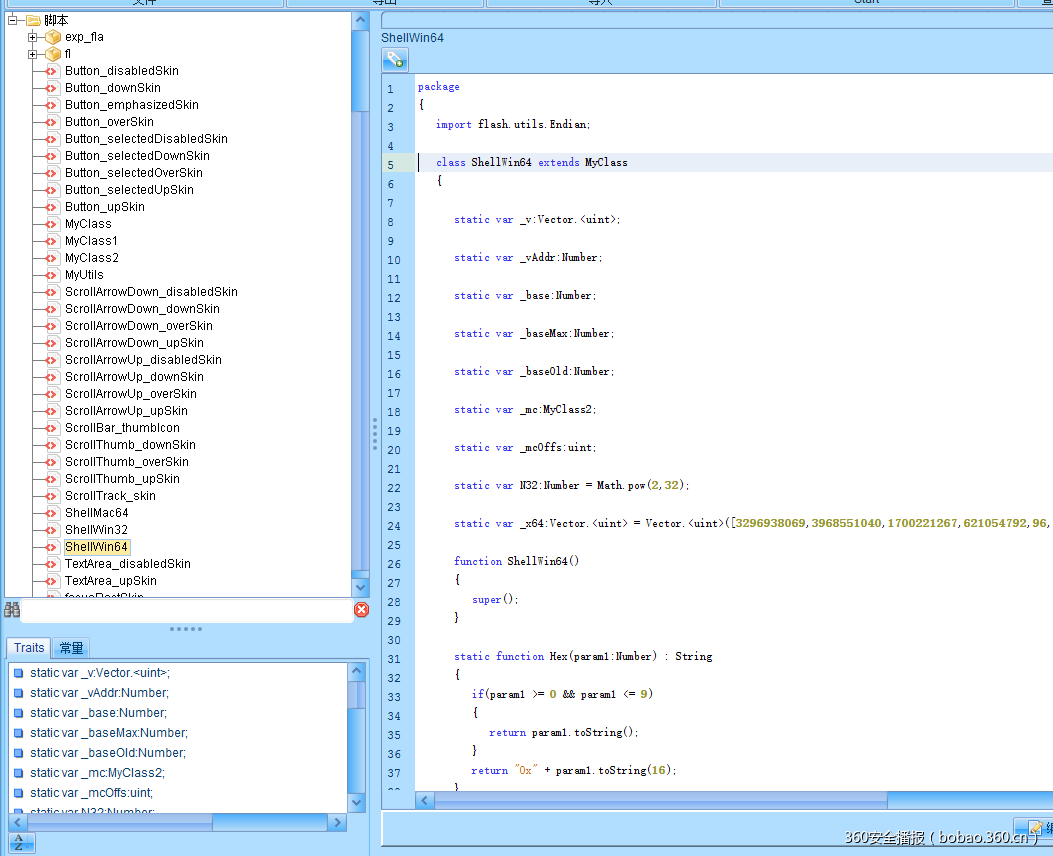
Task: Click the add trait icon above code editor
Action: (x=394, y=61)
